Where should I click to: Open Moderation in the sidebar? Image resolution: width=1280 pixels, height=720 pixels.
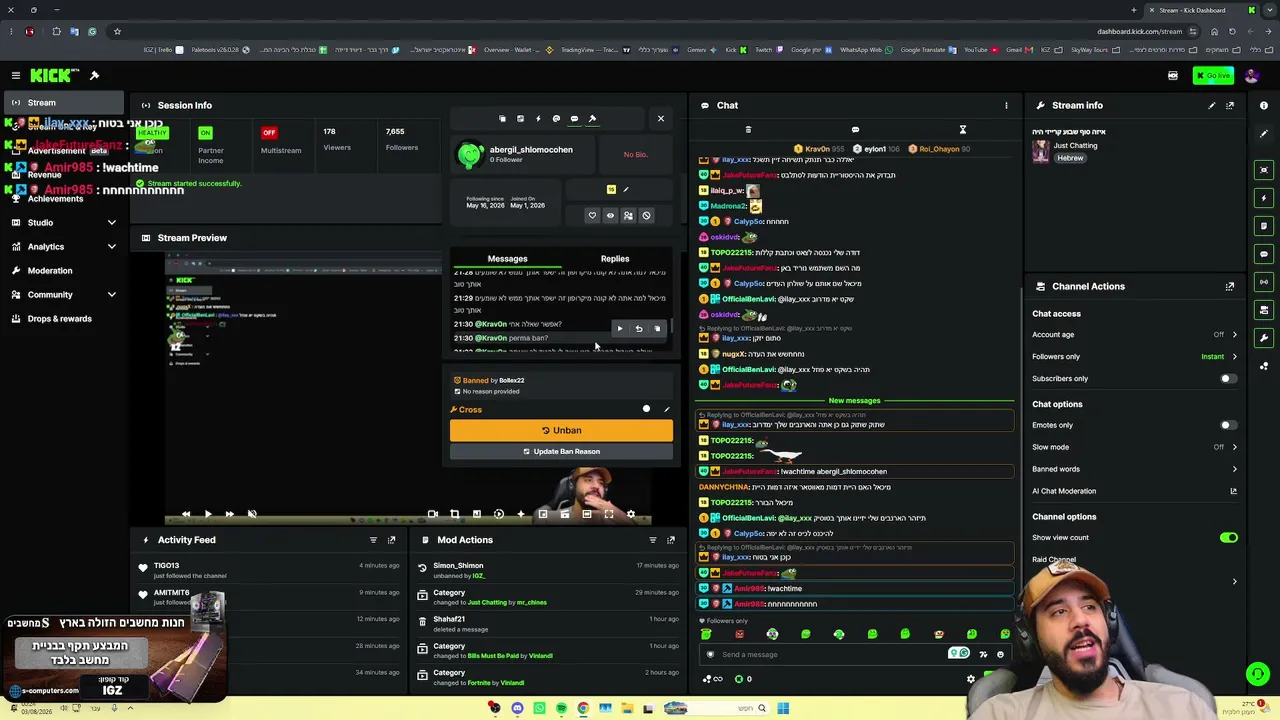64,270
